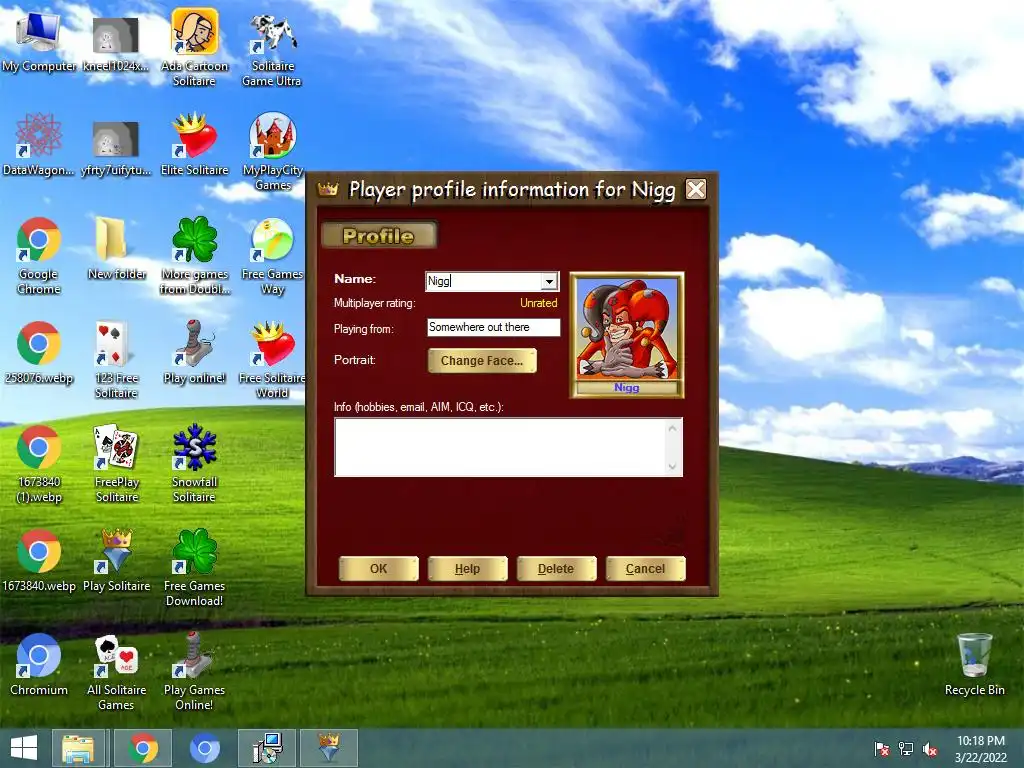Open the network status tray icon

click(906, 749)
